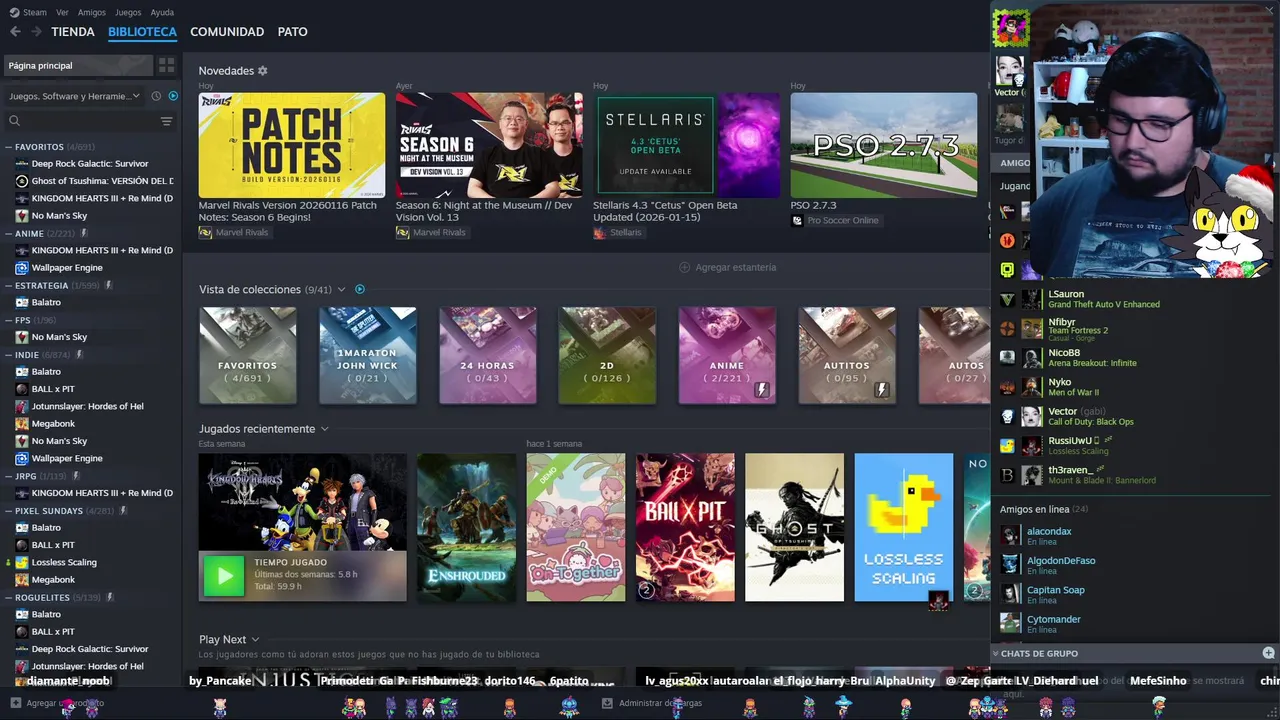Switch to the TIENDA tab
The image size is (1280, 720).
pyautogui.click(x=73, y=32)
